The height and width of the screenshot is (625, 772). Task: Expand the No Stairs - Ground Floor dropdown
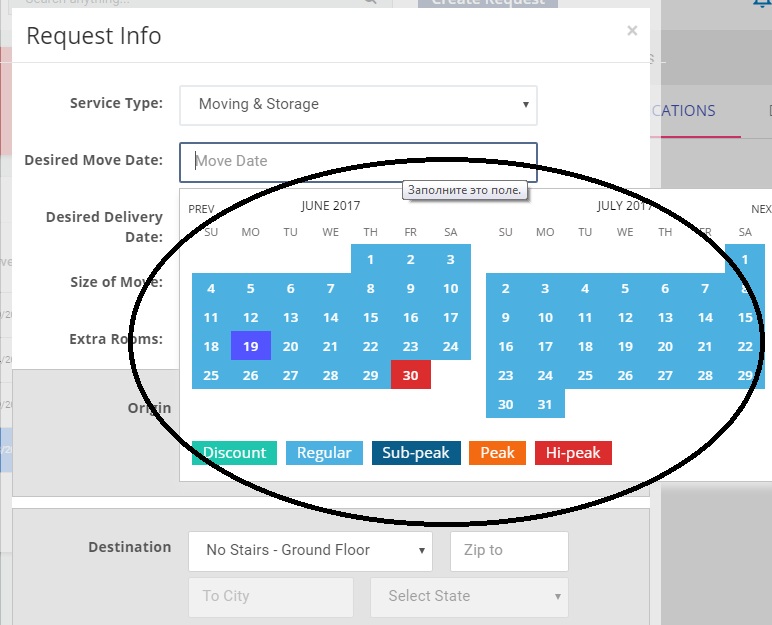[310, 550]
